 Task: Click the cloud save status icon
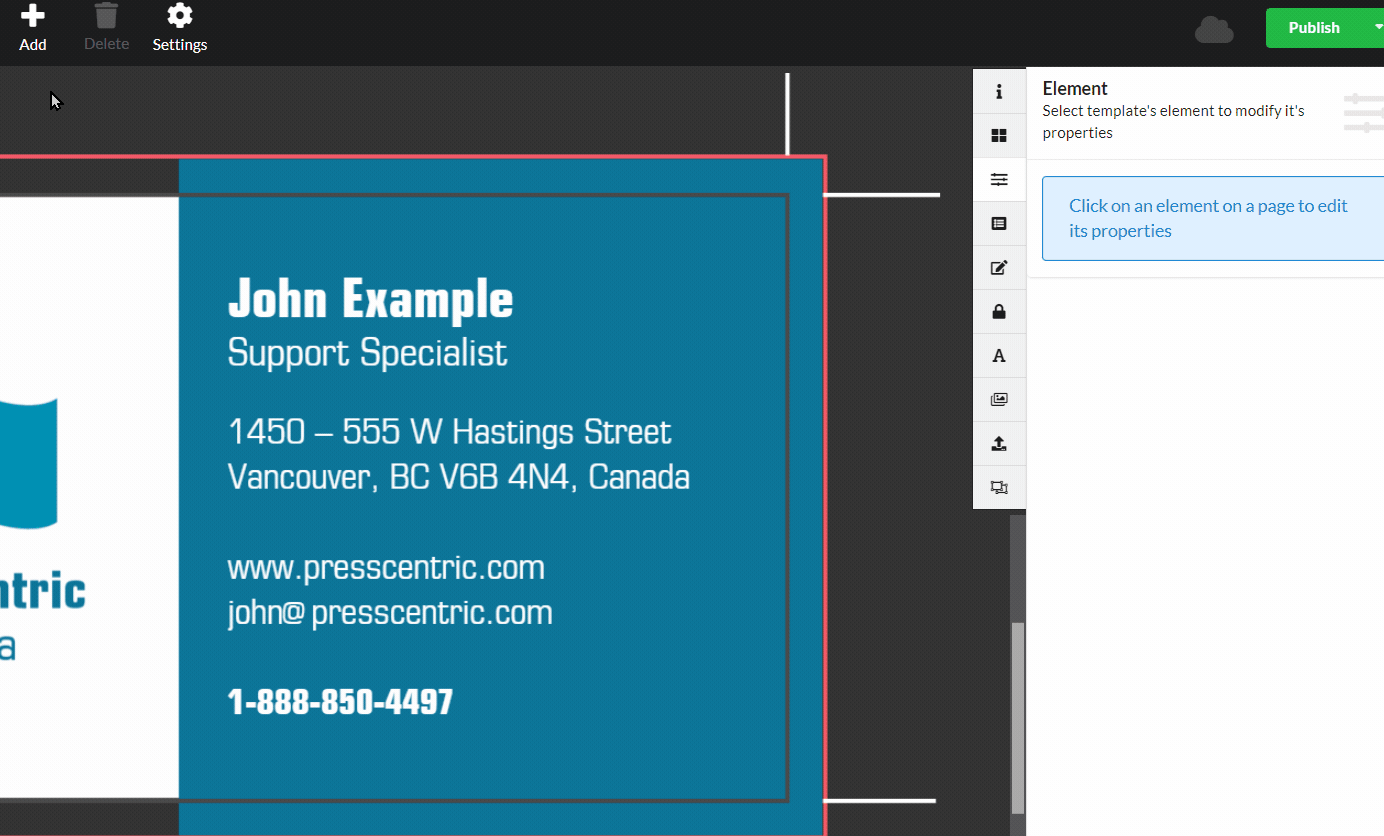[1214, 30]
